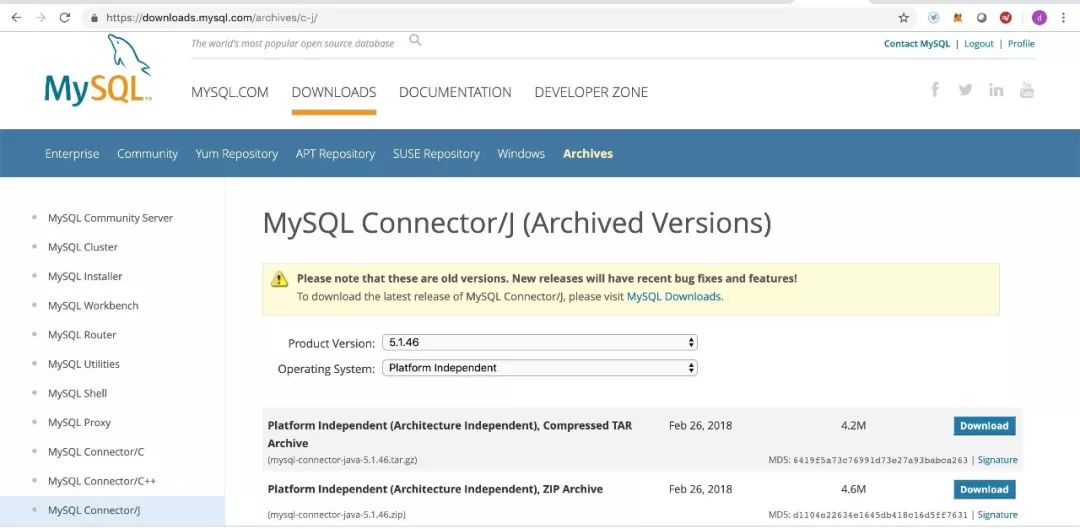Open MySQL Shell in sidebar
Screen dimensions: 1080x529
77,393
